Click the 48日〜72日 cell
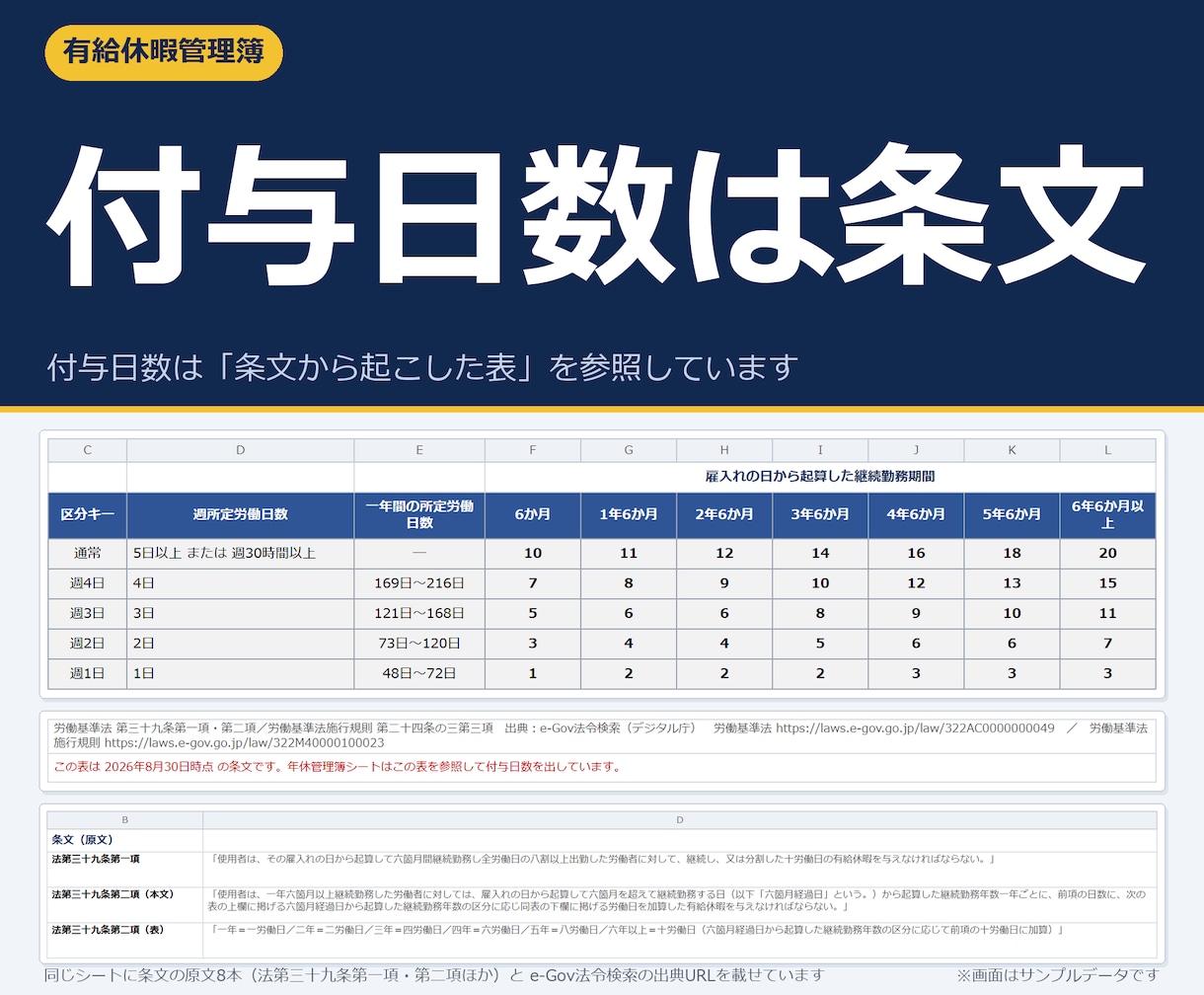The width and height of the screenshot is (1204, 995). point(419,674)
